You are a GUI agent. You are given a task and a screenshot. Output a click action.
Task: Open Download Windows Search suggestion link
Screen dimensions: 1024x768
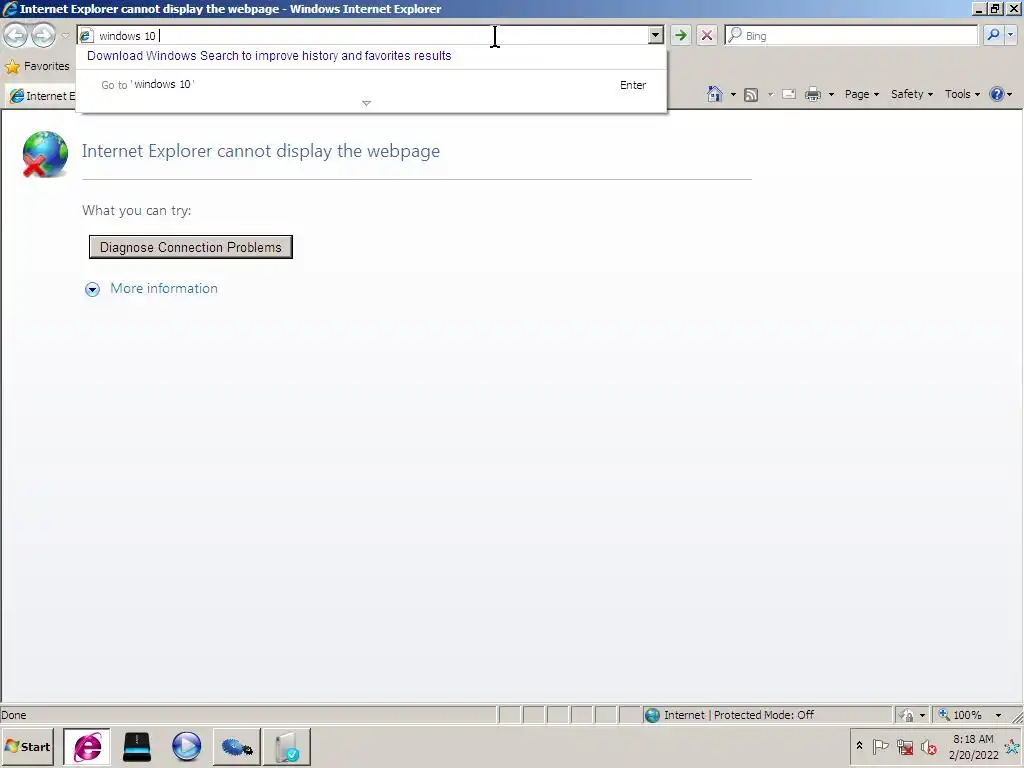(x=269, y=56)
